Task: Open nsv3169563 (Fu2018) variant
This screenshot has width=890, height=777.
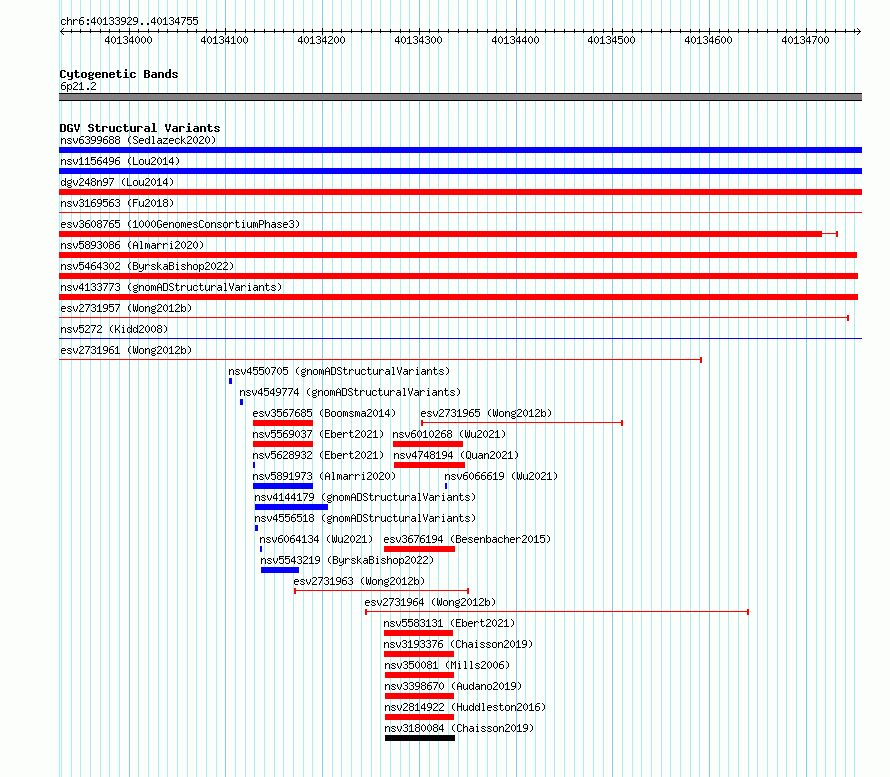Action: (x=117, y=203)
